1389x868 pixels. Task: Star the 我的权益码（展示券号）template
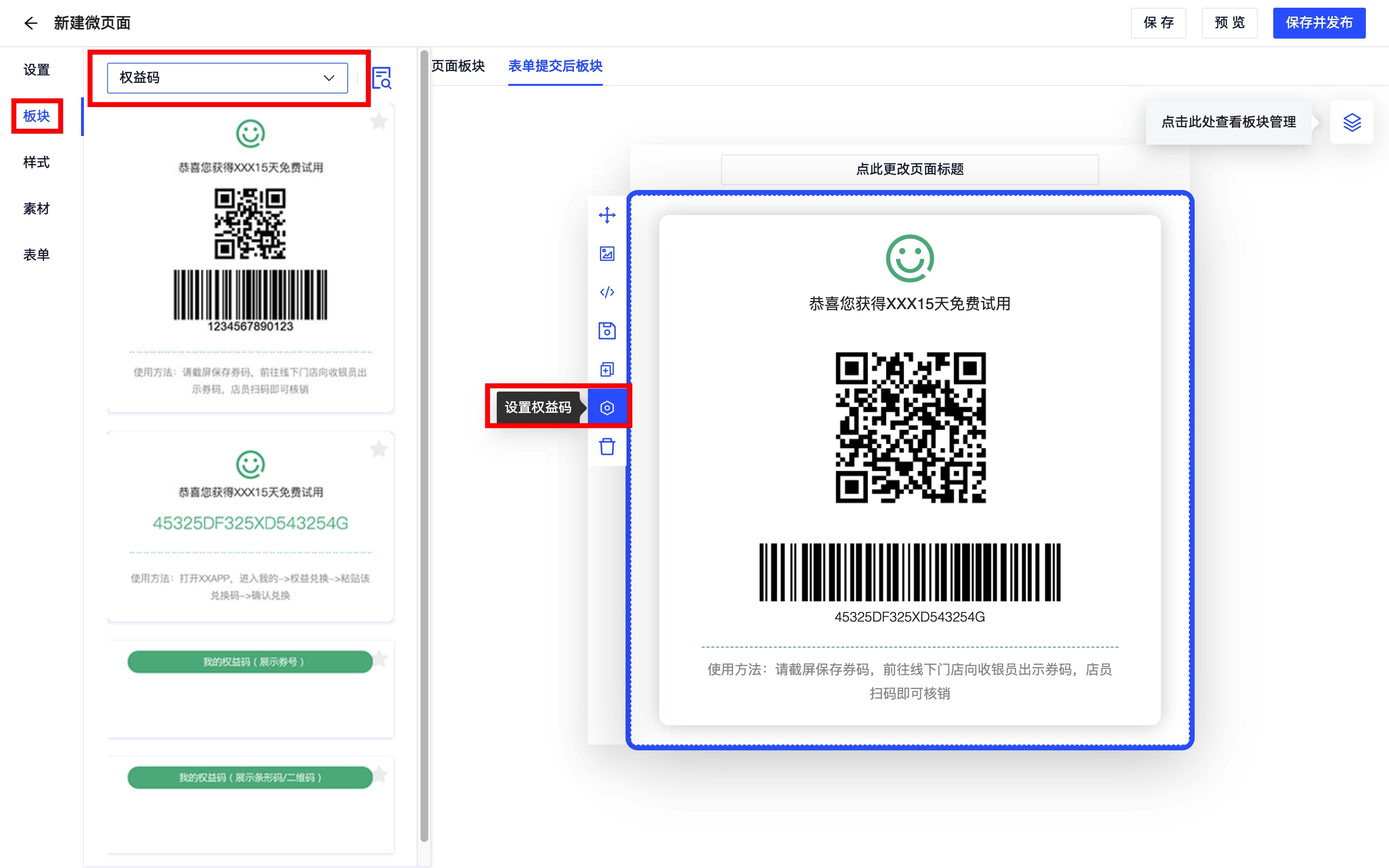coord(380,658)
